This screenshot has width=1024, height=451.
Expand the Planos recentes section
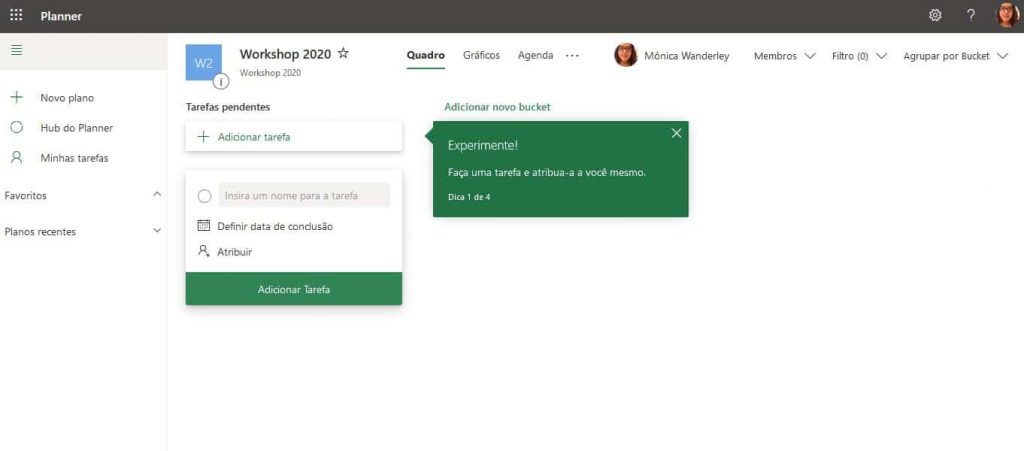[156, 231]
